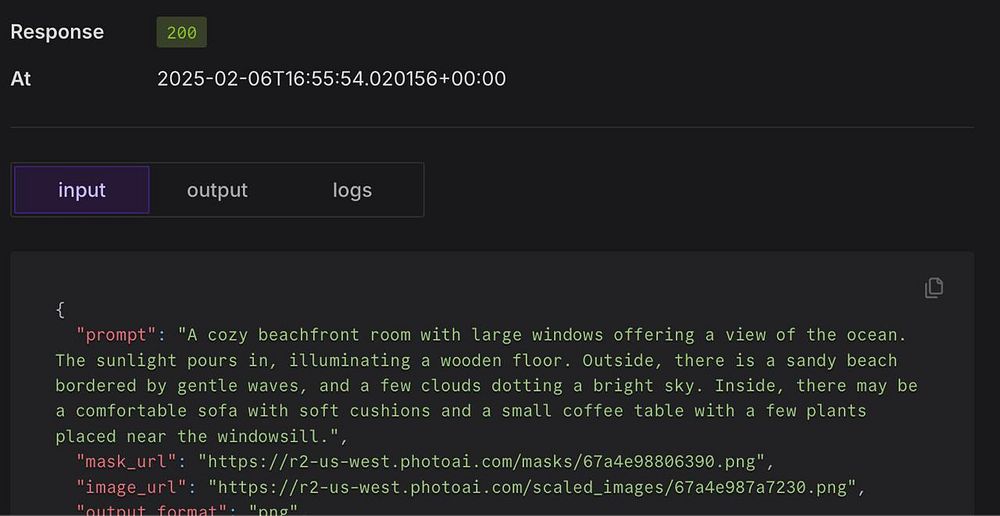Select the input tab

(x=82, y=190)
